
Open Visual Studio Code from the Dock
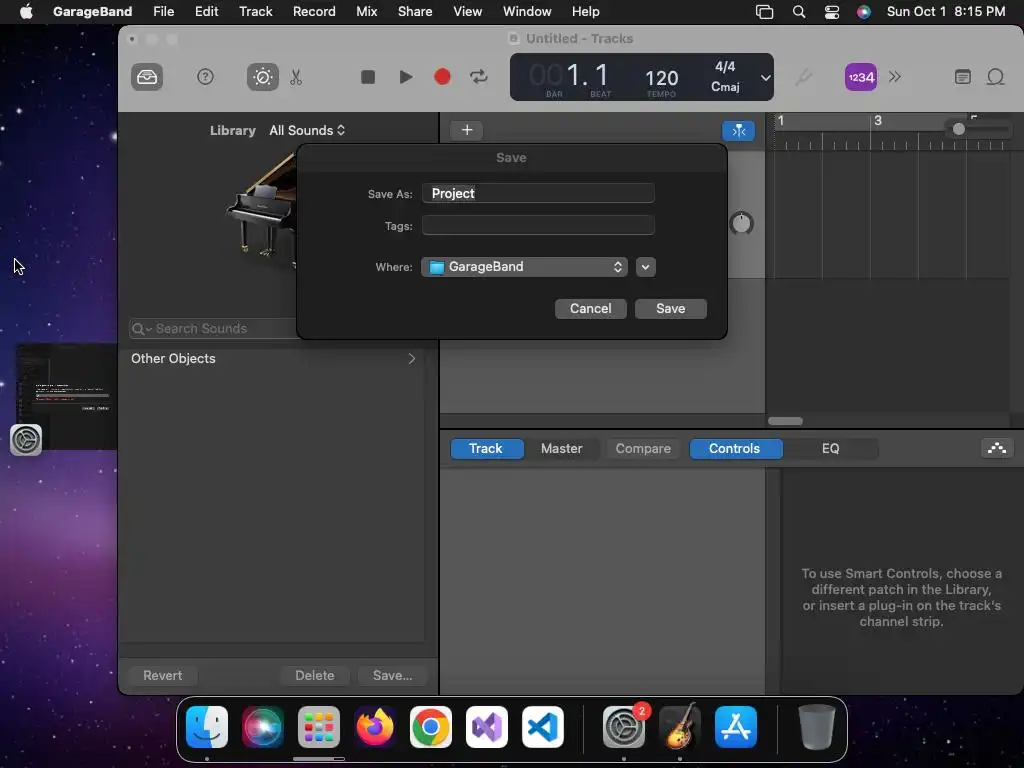coord(543,727)
